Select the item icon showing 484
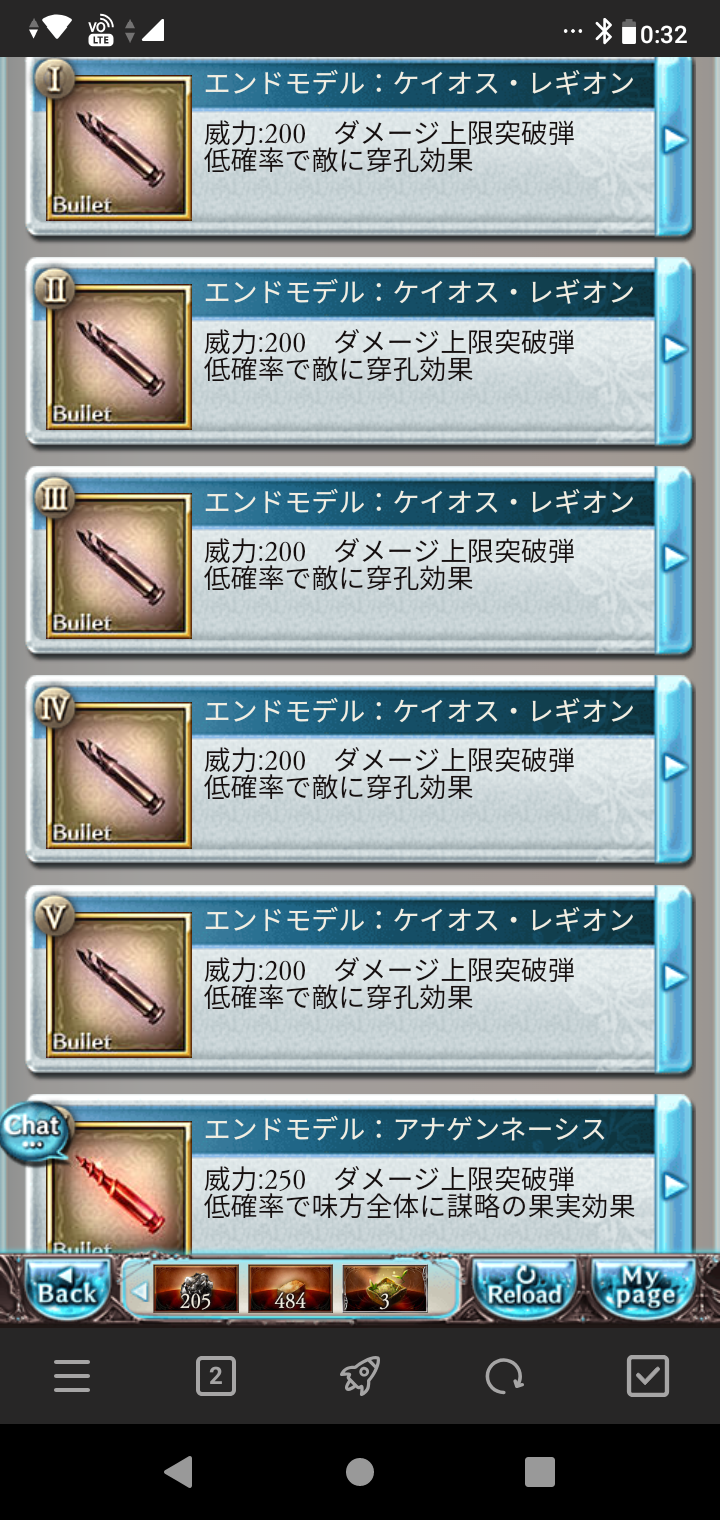 coord(290,1289)
